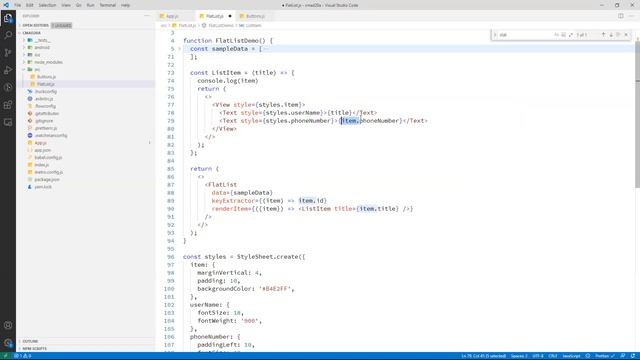Click the UTF-8 encoding status item
The width and height of the screenshot is (640, 360).
point(538,356)
